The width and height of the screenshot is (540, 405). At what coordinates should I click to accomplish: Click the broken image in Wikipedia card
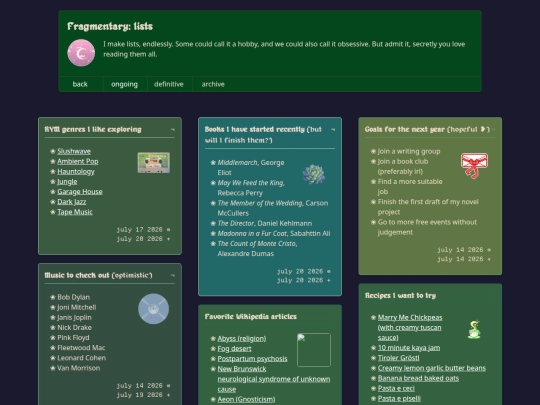pos(314,350)
